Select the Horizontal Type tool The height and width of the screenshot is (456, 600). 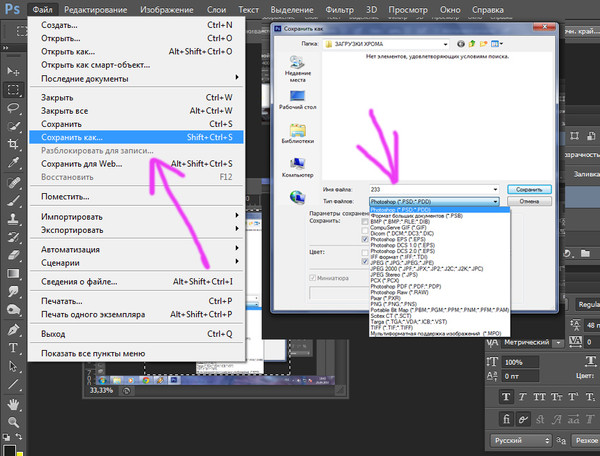[13, 347]
